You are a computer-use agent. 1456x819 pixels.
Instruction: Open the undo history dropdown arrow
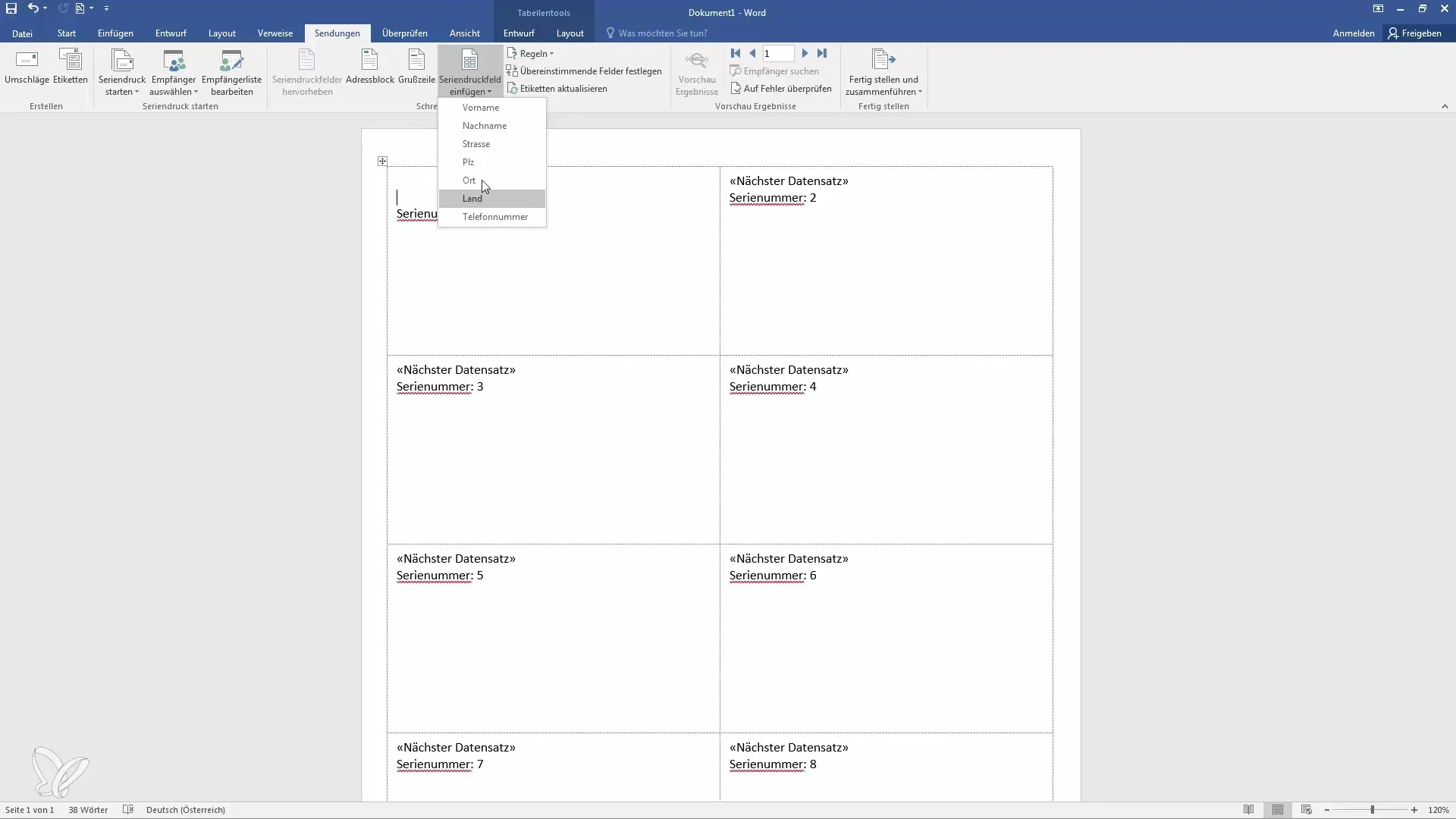(45, 8)
